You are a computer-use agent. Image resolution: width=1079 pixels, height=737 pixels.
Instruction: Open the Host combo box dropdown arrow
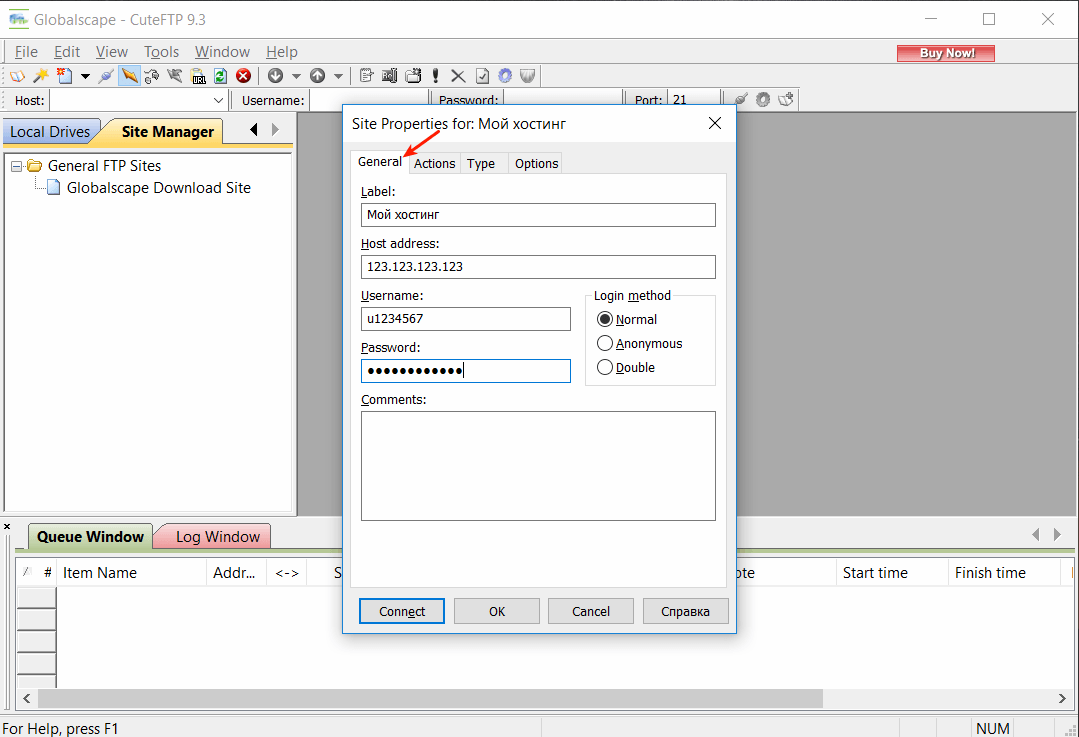218,100
